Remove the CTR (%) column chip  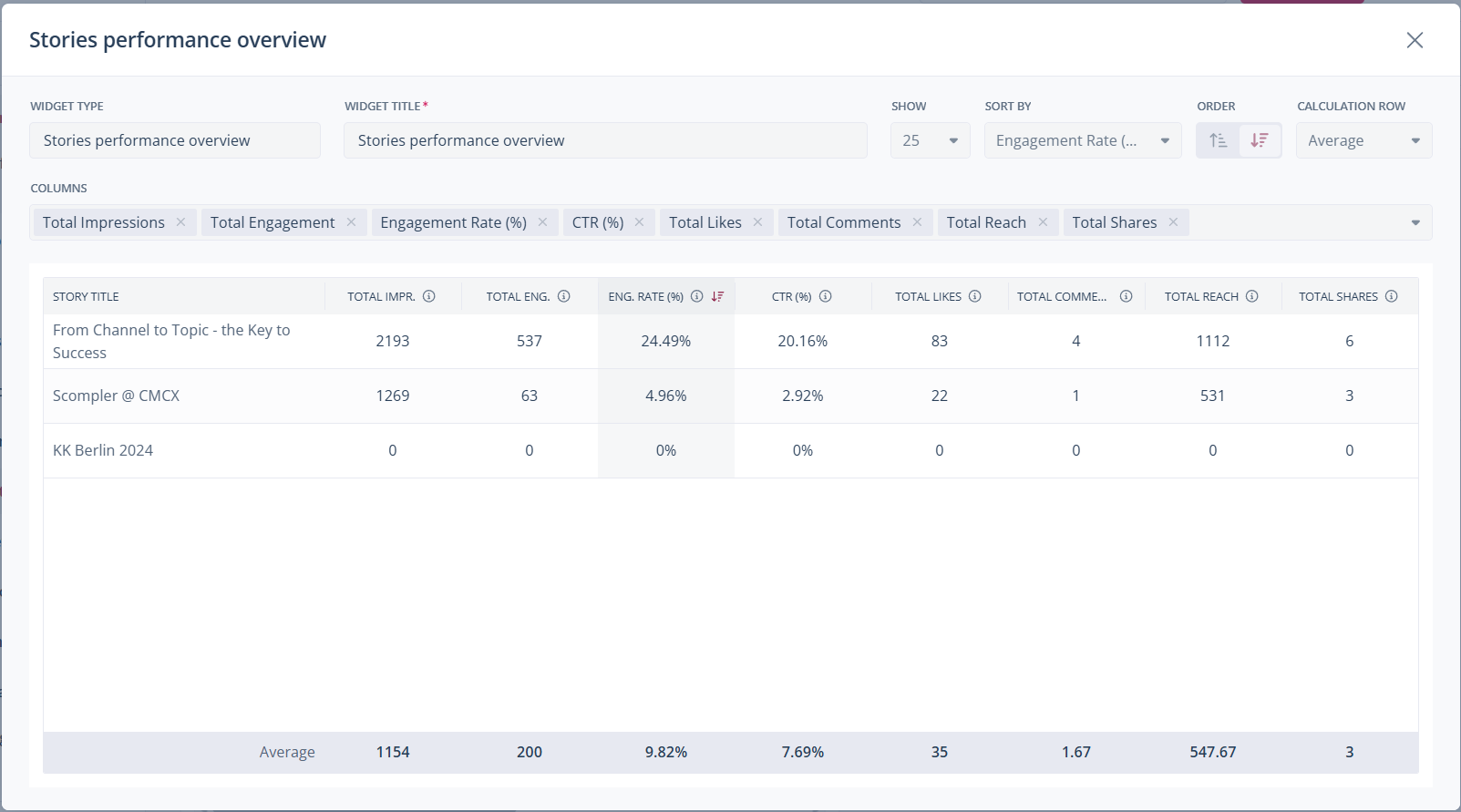tap(639, 222)
